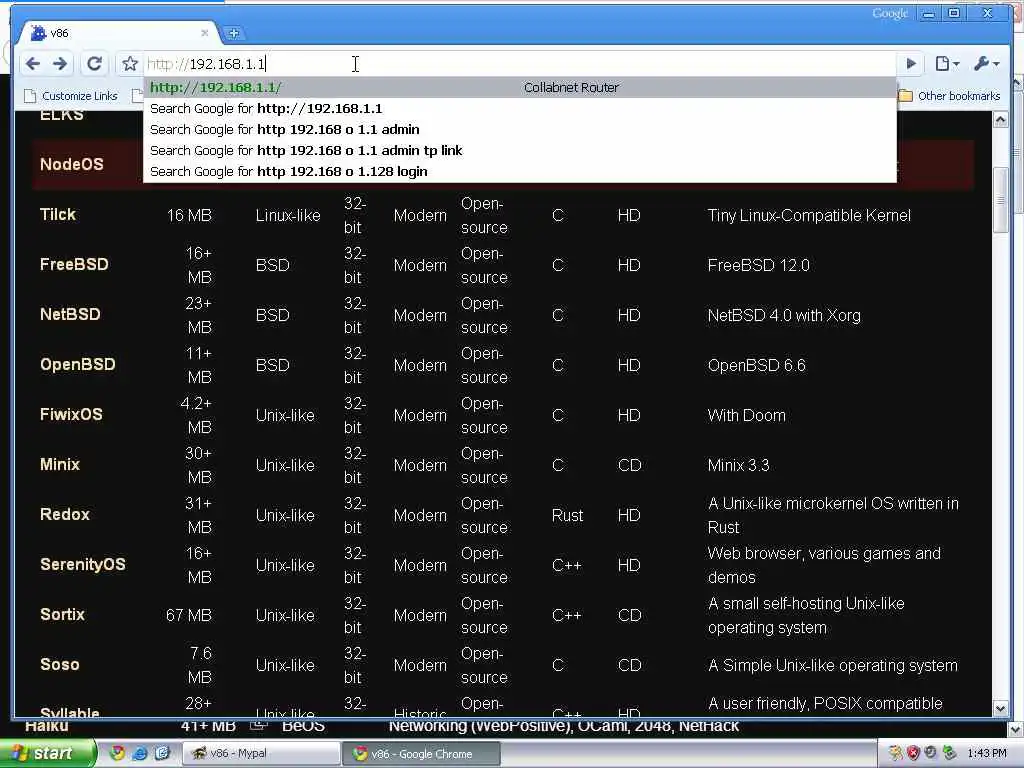Click 'A Simple Unix-like operating system' text

(x=833, y=665)
